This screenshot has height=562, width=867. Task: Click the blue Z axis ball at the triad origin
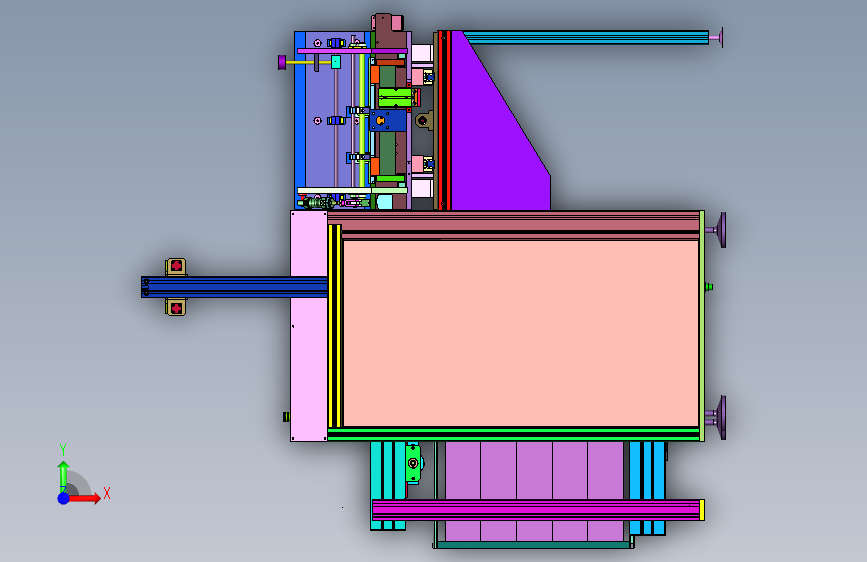pyautogui.click(x=63, y=498)
